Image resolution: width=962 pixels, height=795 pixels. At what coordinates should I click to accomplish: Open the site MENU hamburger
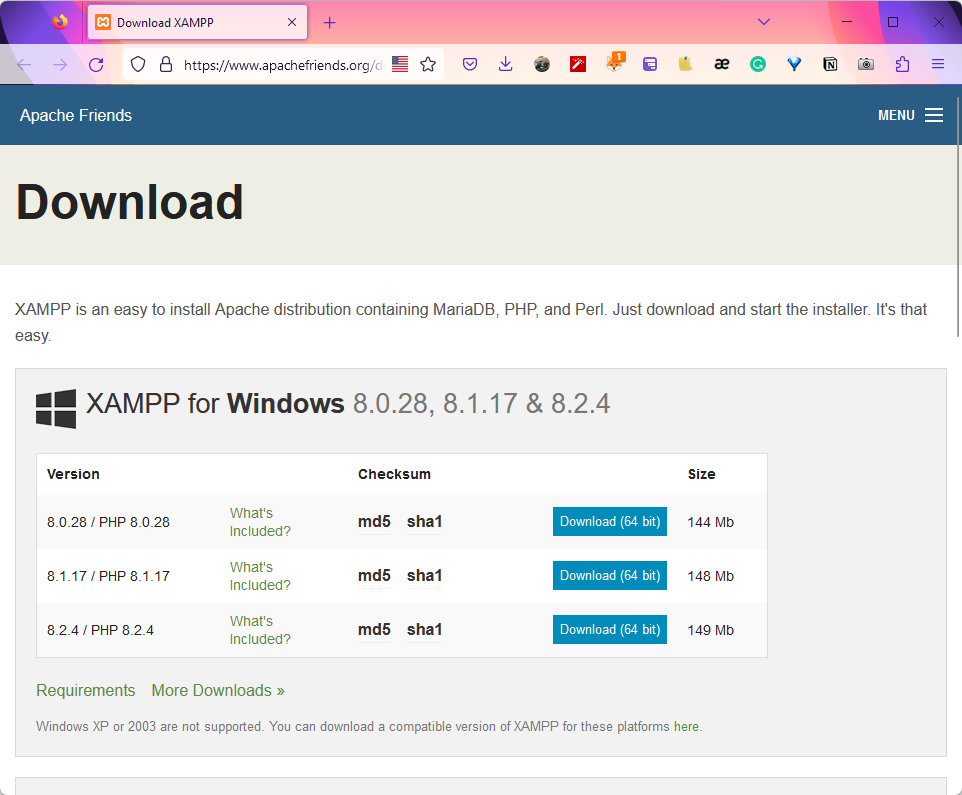[x=910, y=115]
